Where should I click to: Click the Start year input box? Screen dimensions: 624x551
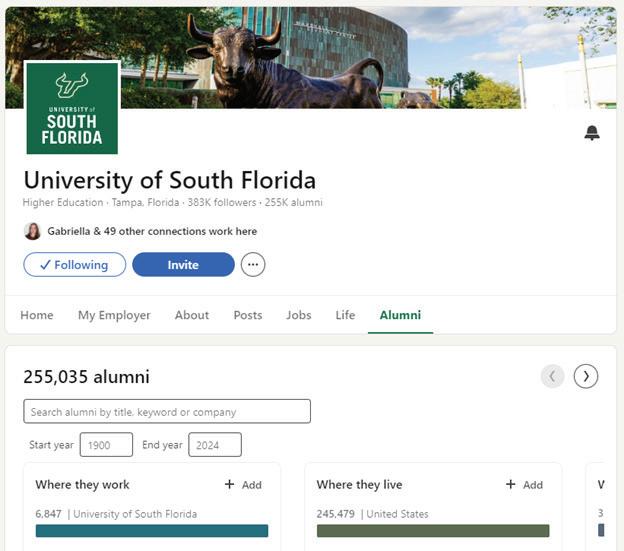(106, 445)
